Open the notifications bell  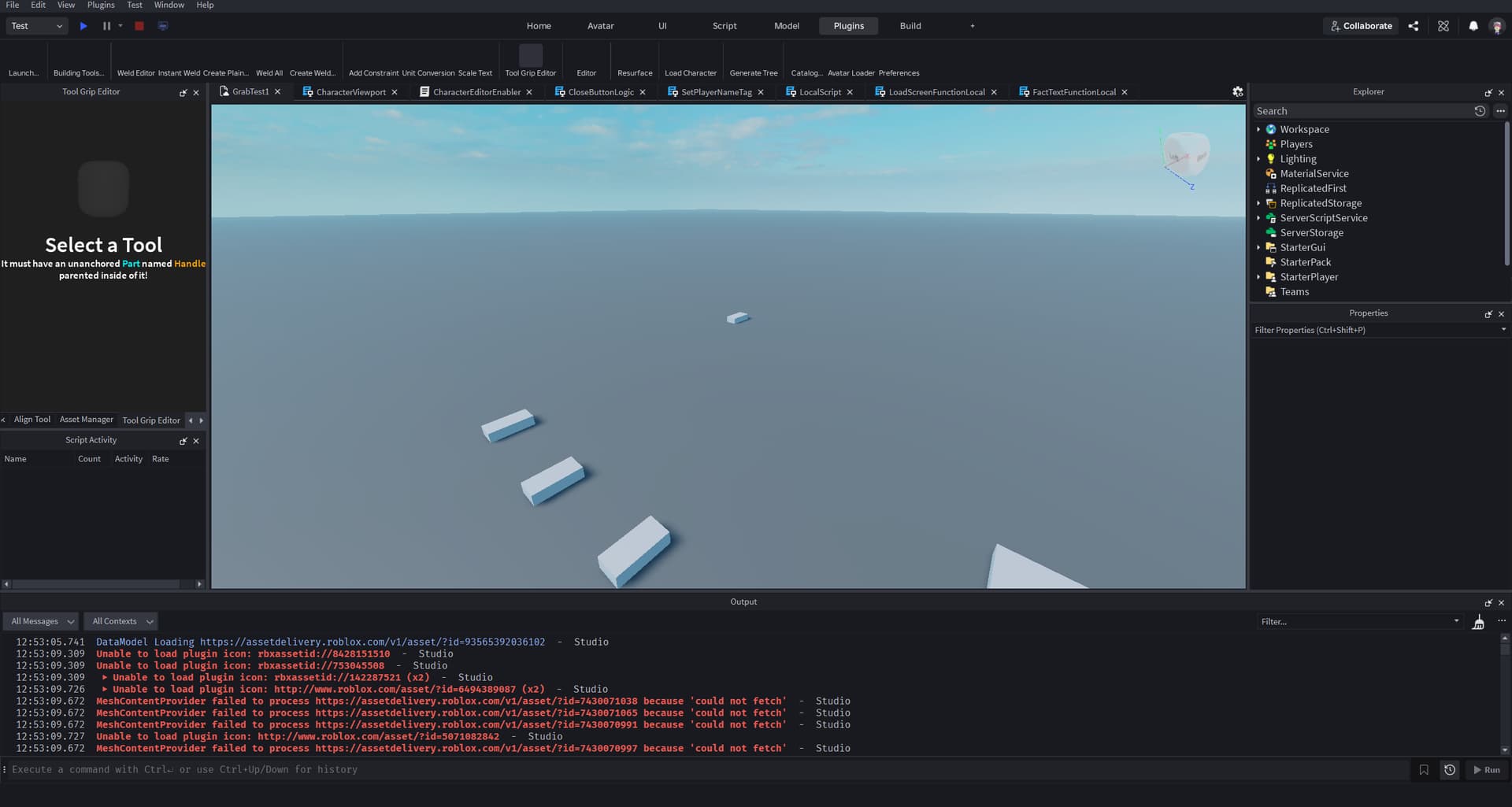1473,26
